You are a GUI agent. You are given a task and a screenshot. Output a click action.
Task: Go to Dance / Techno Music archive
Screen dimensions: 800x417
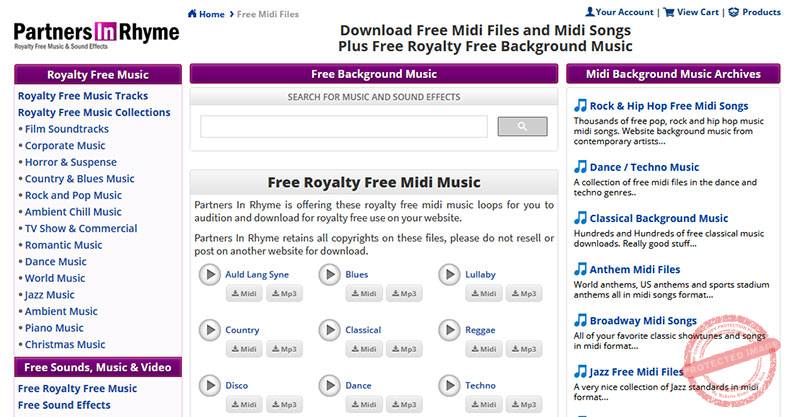click(644, 167)
